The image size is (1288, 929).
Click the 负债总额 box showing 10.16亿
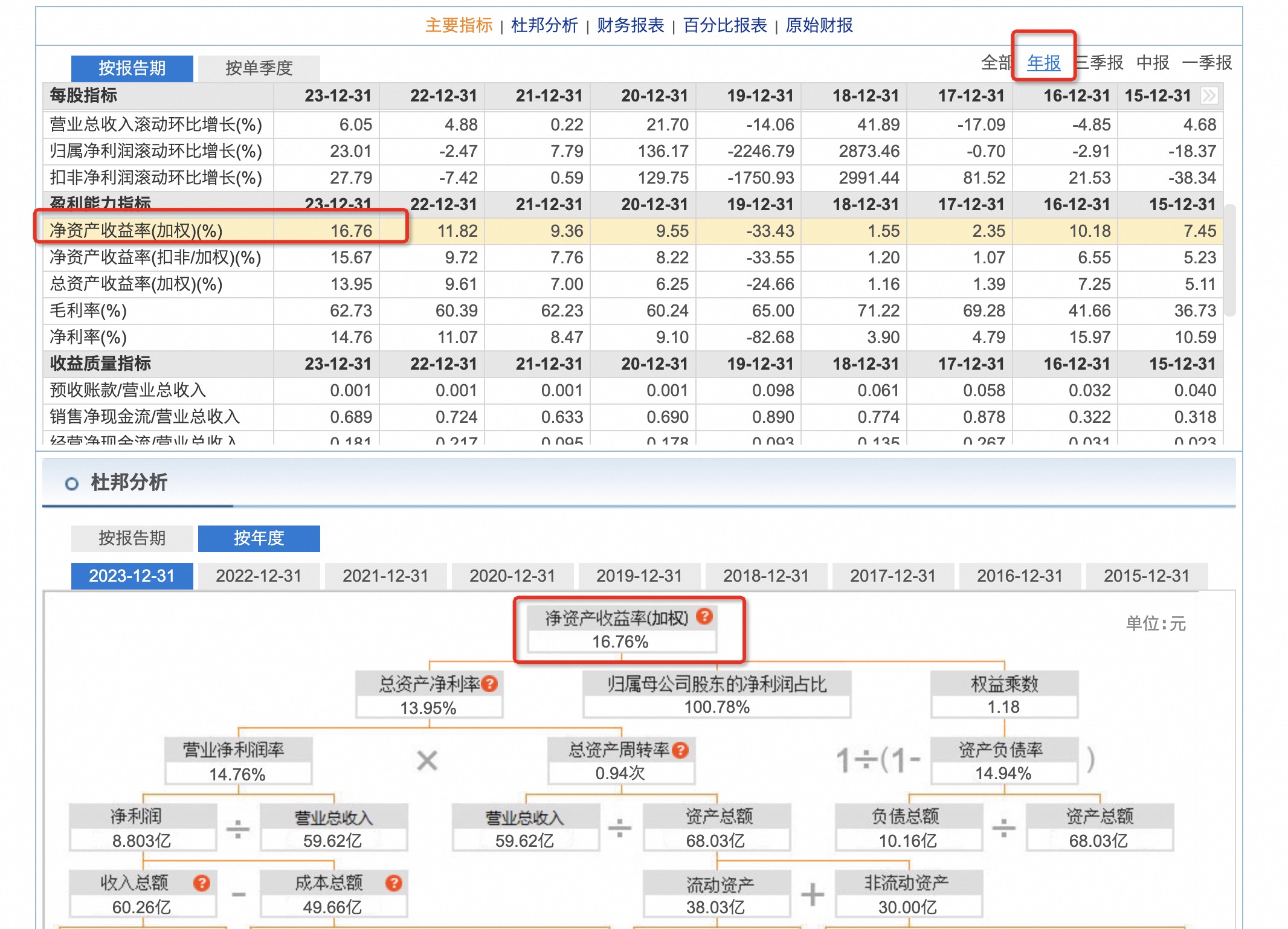coord(908,828)
